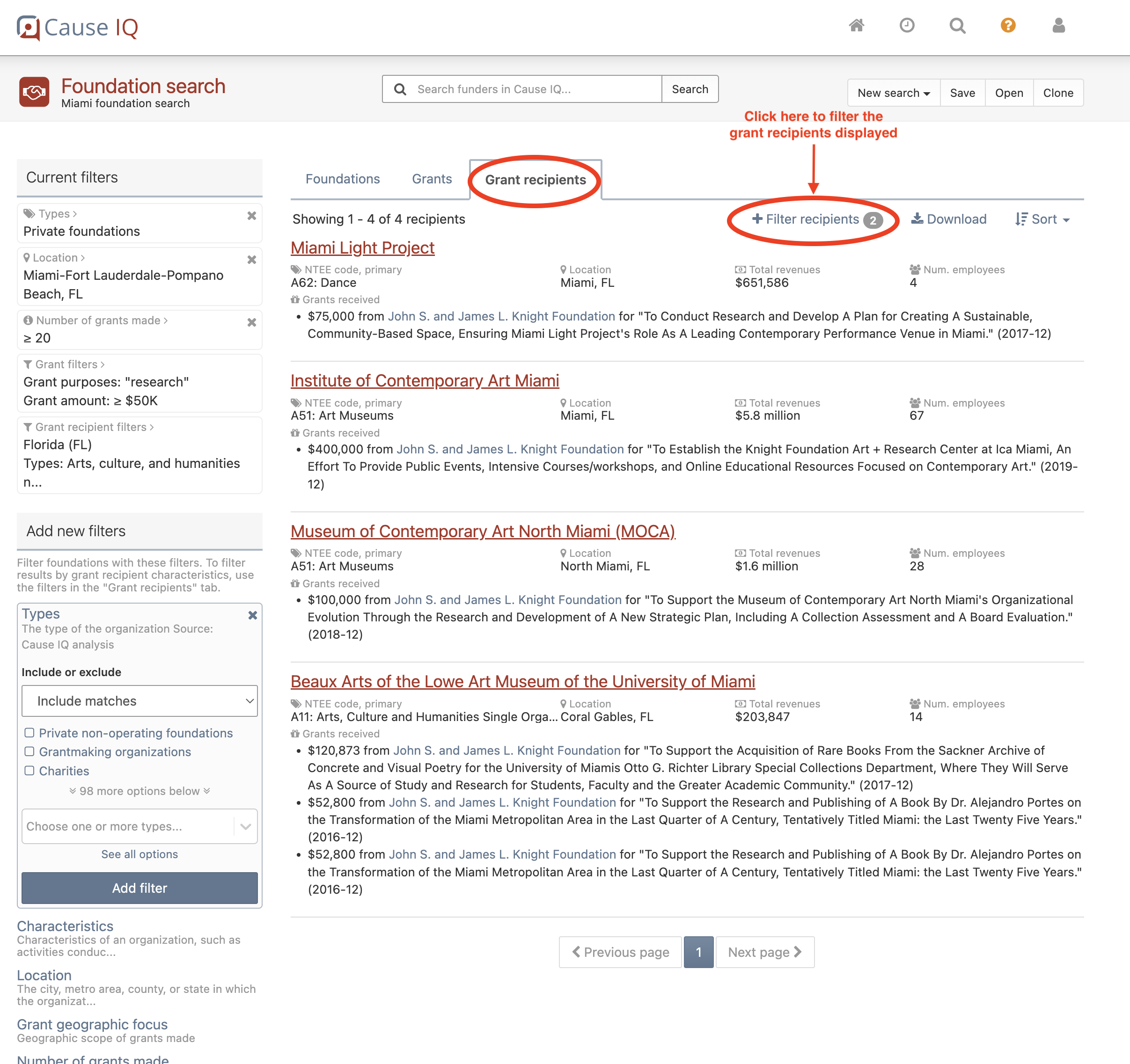
Task: Open the Miami Light Project recipient link
Action: click(362, 248)
